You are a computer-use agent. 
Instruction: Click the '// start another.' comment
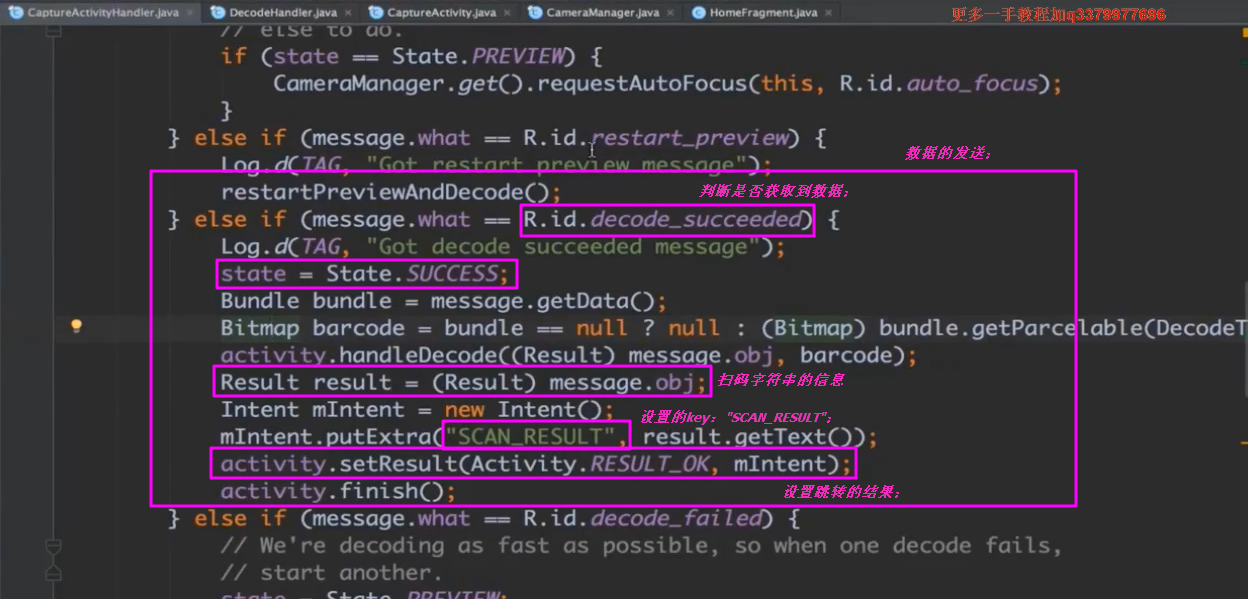pyautogui.click(x=332, y=572)
